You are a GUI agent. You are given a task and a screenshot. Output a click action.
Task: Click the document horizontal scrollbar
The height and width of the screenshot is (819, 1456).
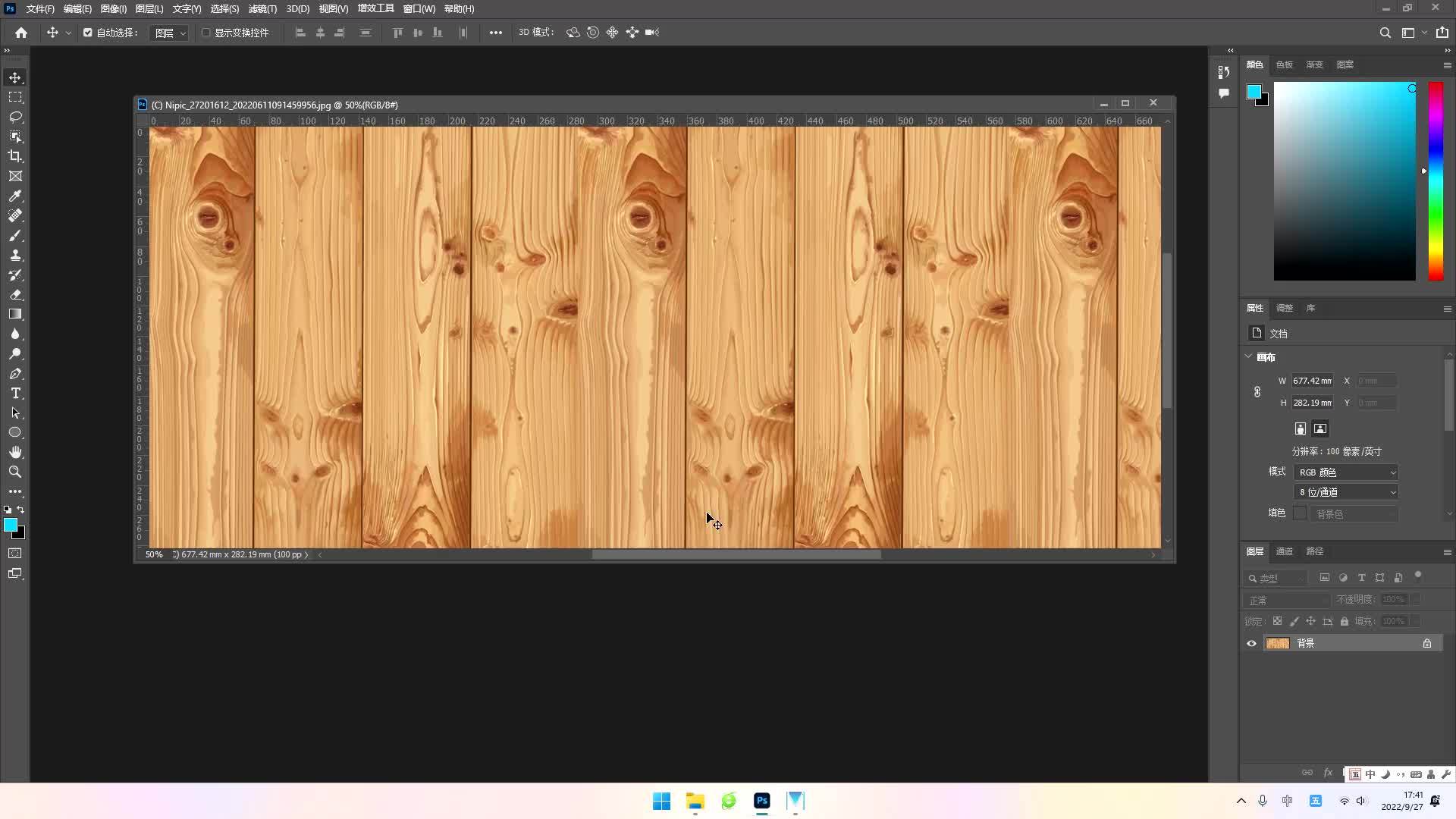[736, 554]
